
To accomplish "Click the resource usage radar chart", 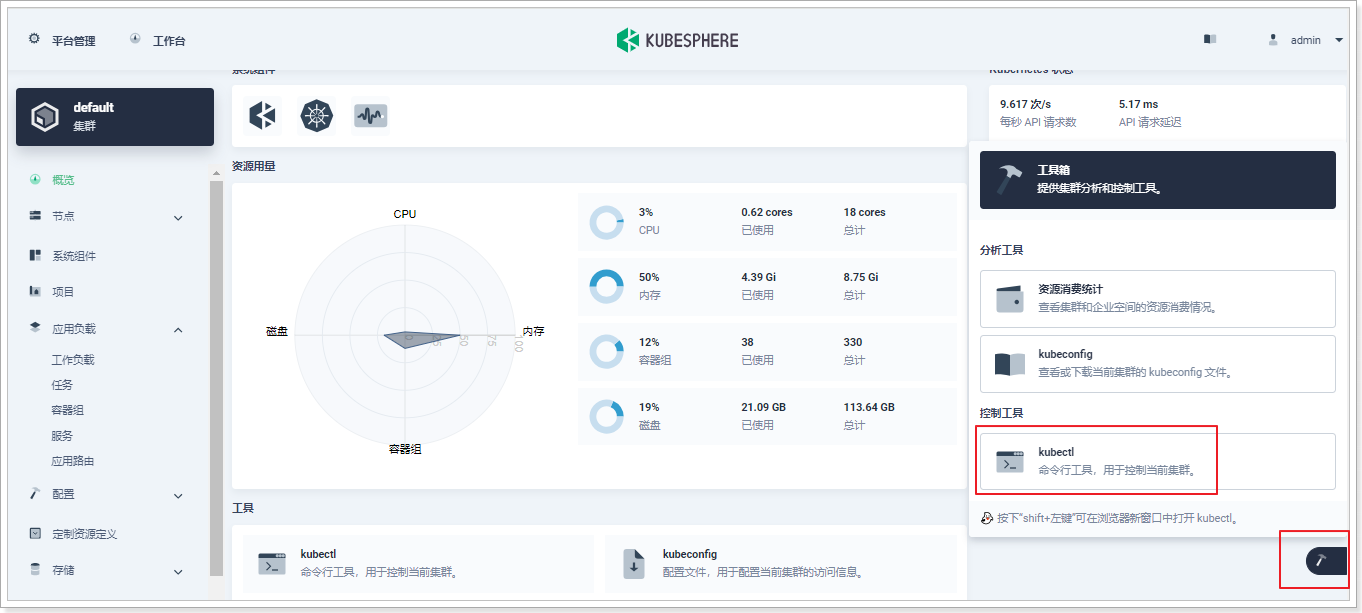I will click(x=405, y=334).
